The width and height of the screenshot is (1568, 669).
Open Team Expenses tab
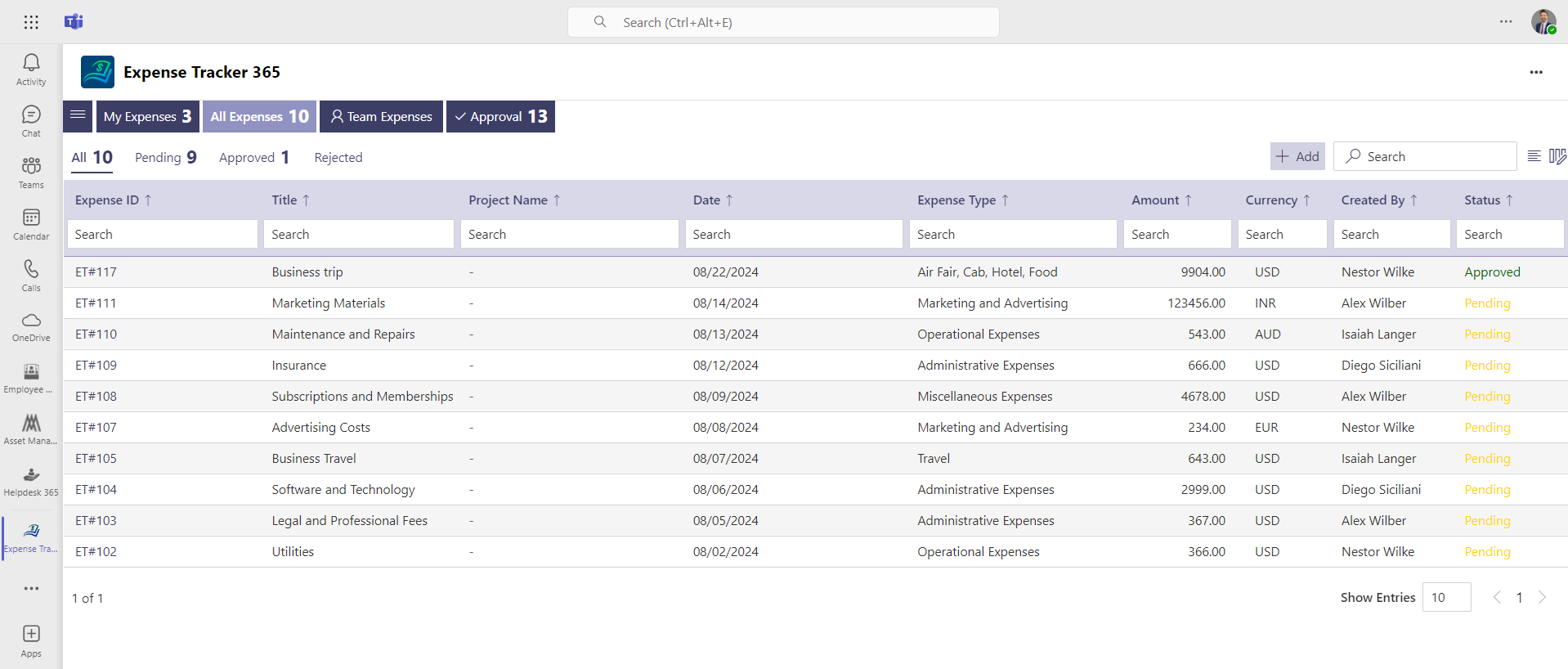click(x=381, y=116)
